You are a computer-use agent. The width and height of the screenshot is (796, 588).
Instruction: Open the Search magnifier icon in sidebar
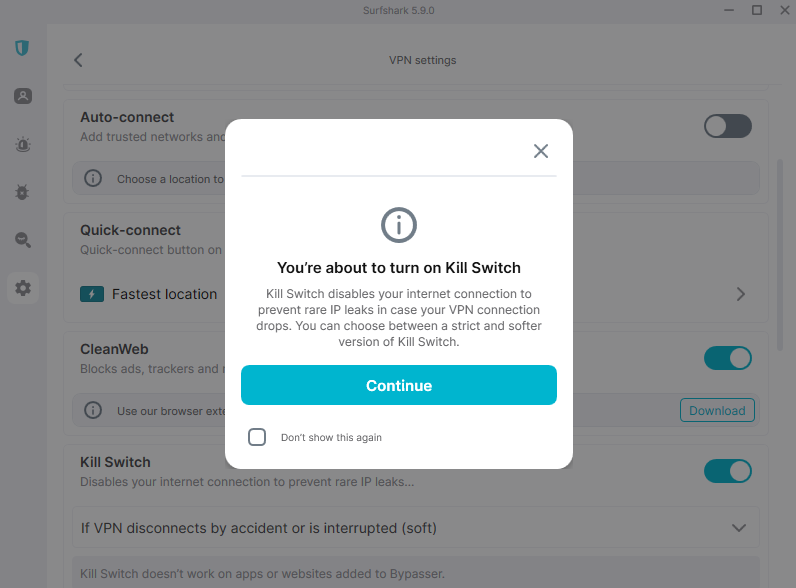pyautogui.click(x=22, y=240)
